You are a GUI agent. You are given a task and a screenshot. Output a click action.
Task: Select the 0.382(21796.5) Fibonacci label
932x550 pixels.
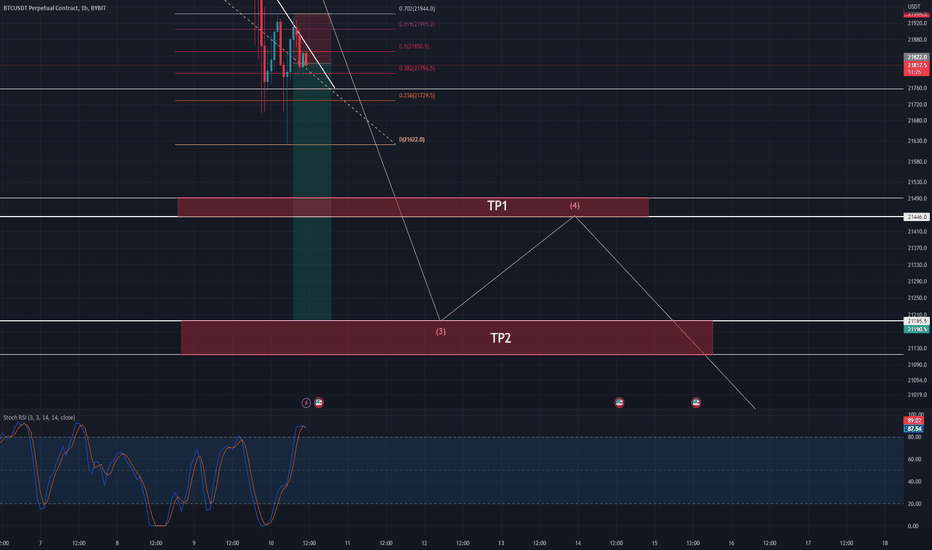point(417,68)
